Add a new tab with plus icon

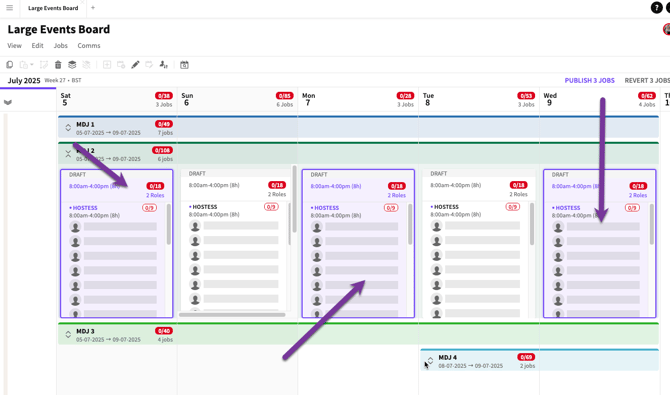(93, 8)
